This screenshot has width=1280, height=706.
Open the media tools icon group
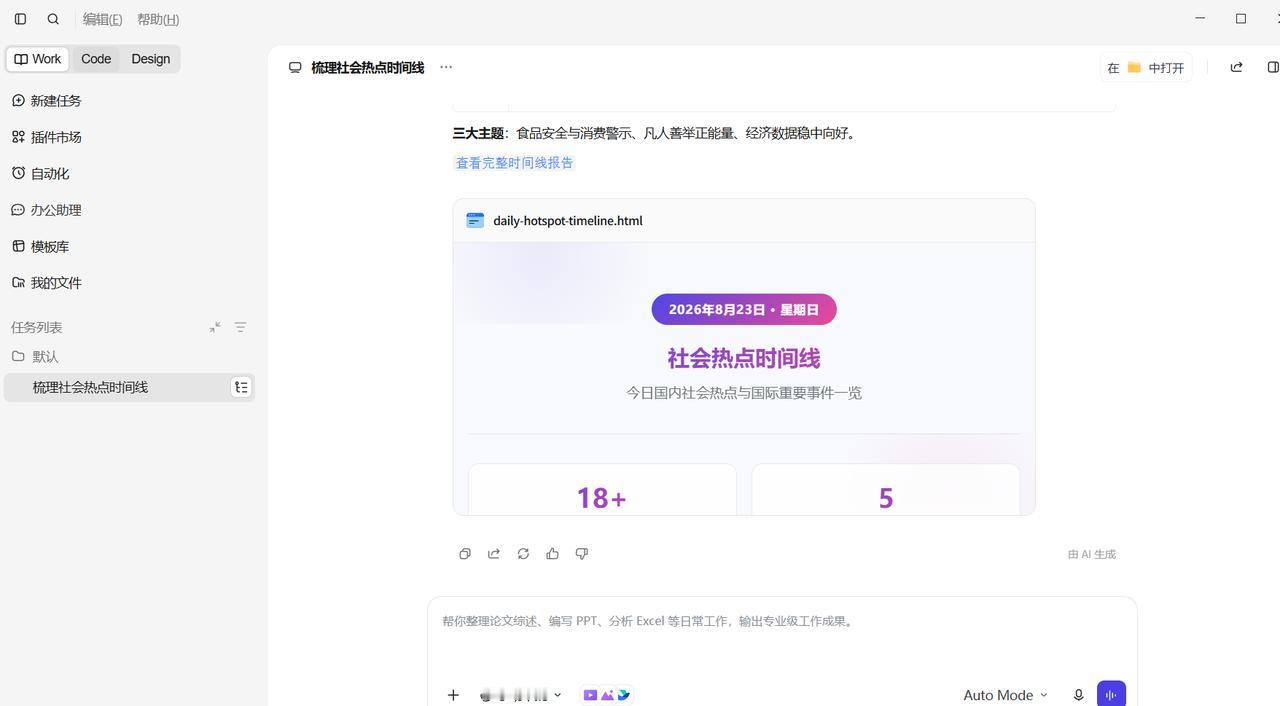pos(607,695)
